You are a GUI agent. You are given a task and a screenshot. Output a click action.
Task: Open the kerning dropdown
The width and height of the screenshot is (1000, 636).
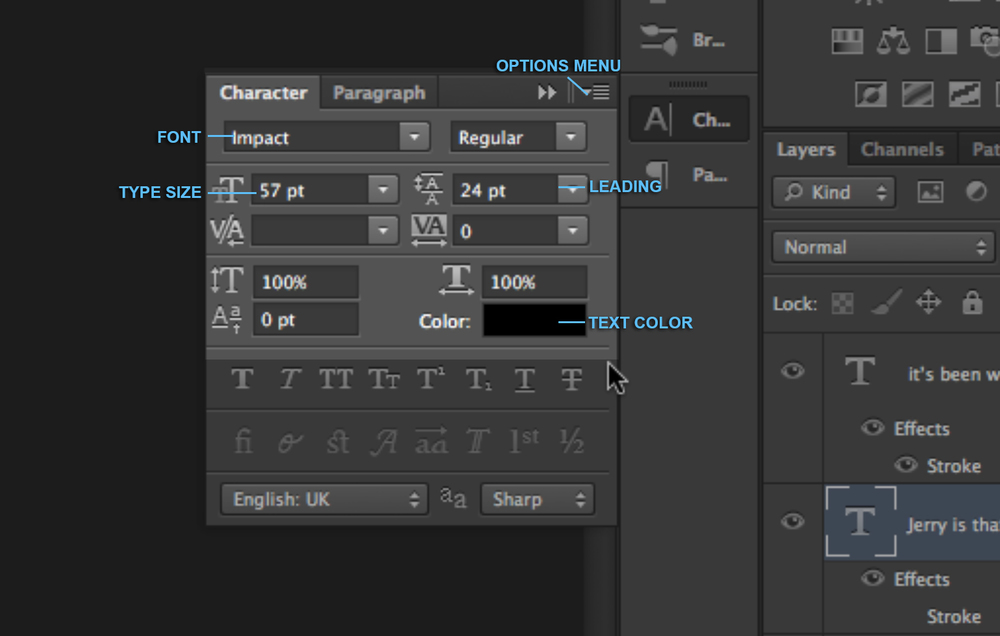point(383,230)
